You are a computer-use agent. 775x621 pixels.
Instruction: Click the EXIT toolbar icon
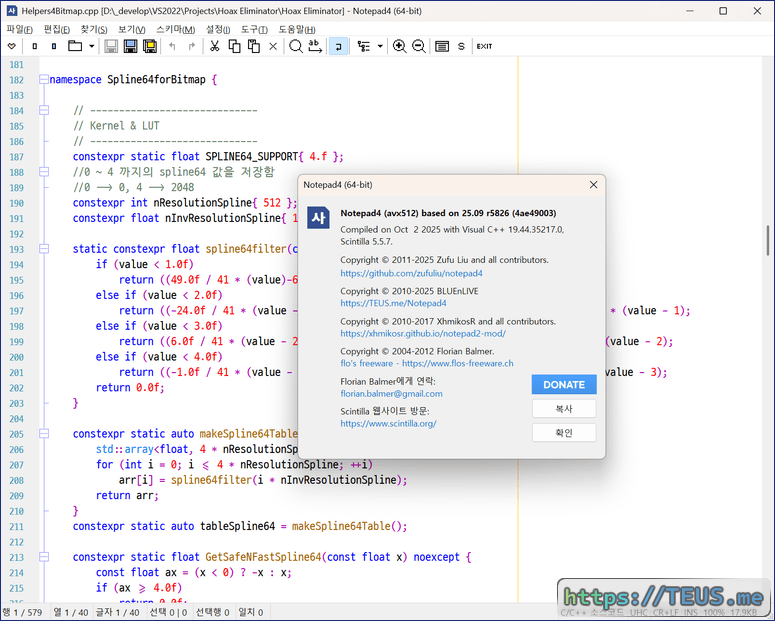(x=484, y=46)
